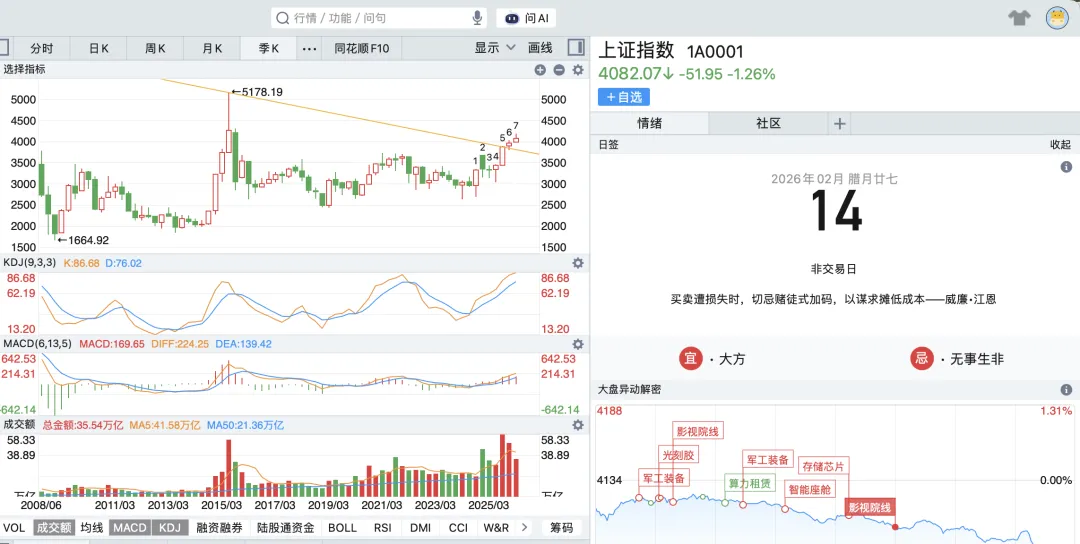Open KDJ indicator settings gear
The image size is (1080, 544).
coord(578,263)
